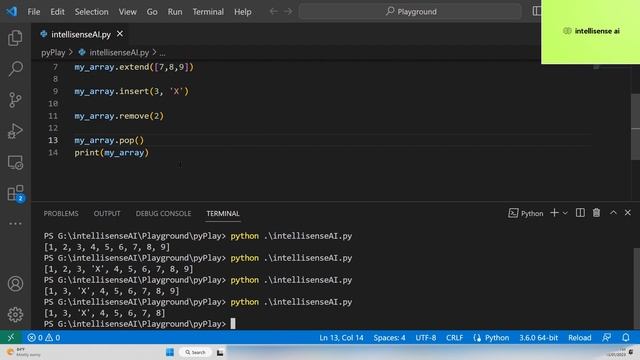
Task: Open the Accounts menu icon
Action: tap(15, 284)
